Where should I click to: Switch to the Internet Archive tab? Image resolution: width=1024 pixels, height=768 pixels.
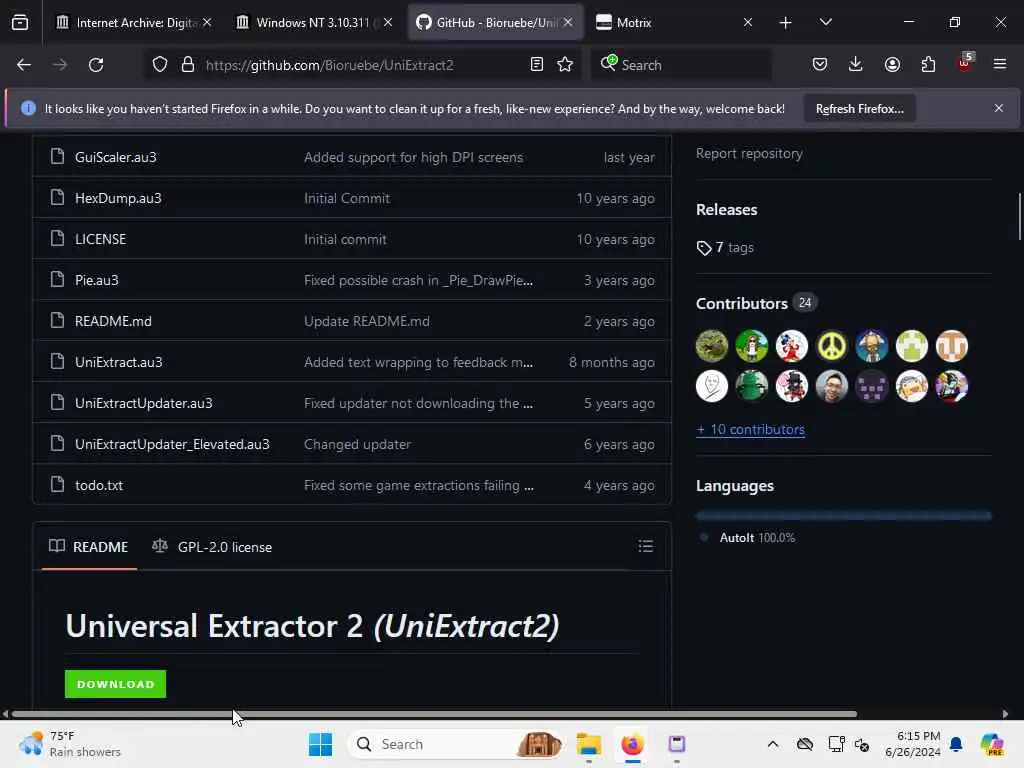pos(134,22)
